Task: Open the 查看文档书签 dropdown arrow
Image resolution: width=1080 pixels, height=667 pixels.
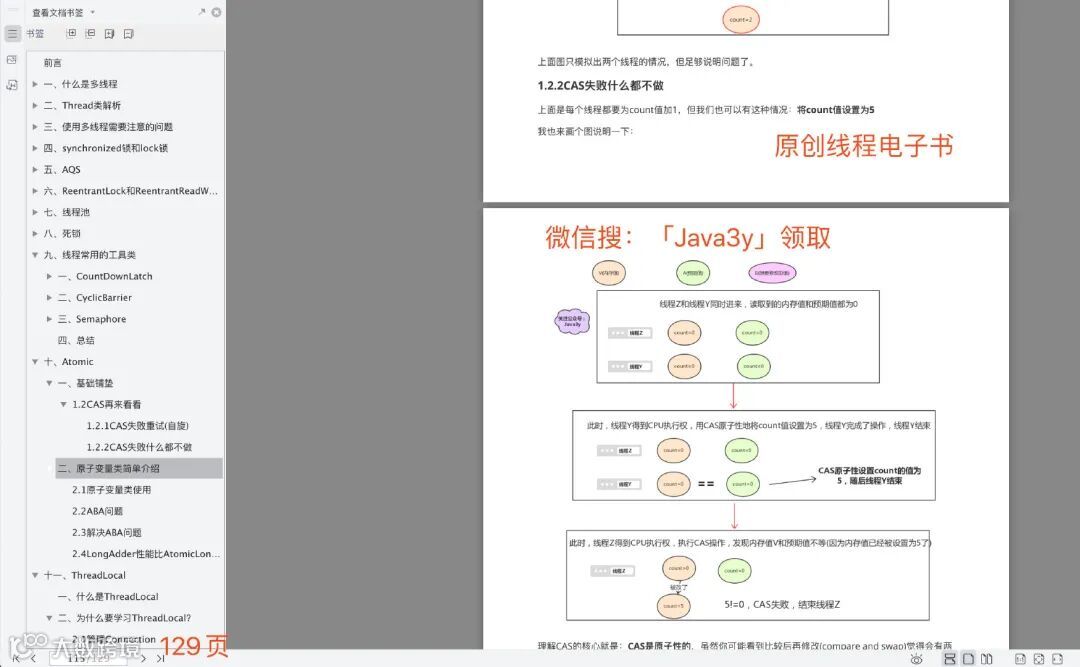Action: (x=93, y=12)
